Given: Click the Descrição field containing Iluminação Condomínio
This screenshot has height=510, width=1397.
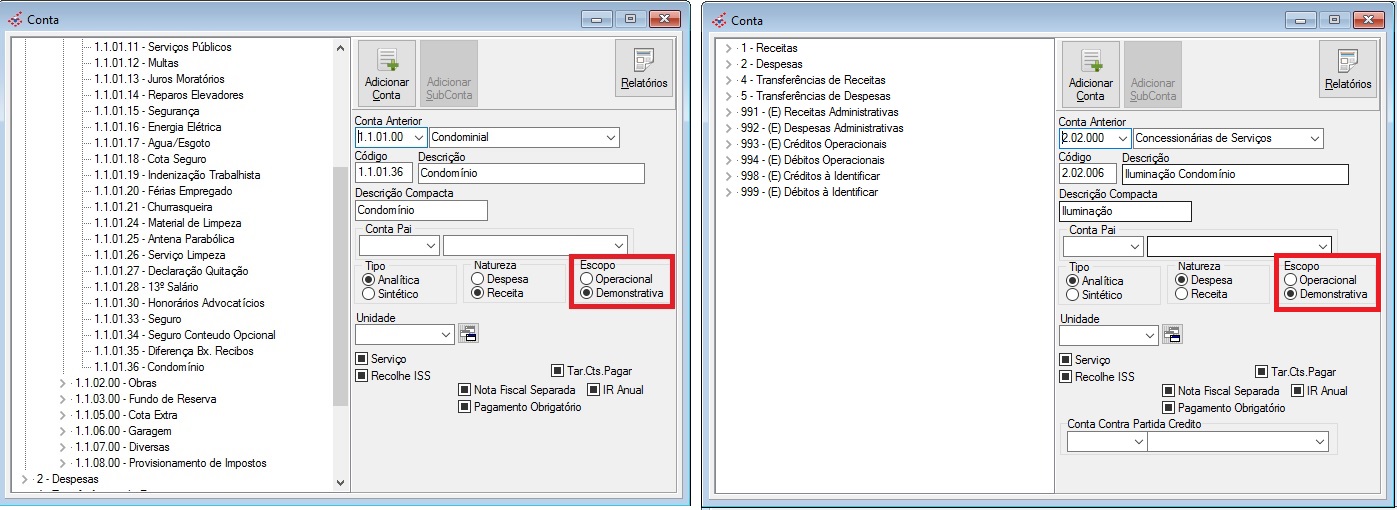Looking at the screenshot, I should point(1234,175).
